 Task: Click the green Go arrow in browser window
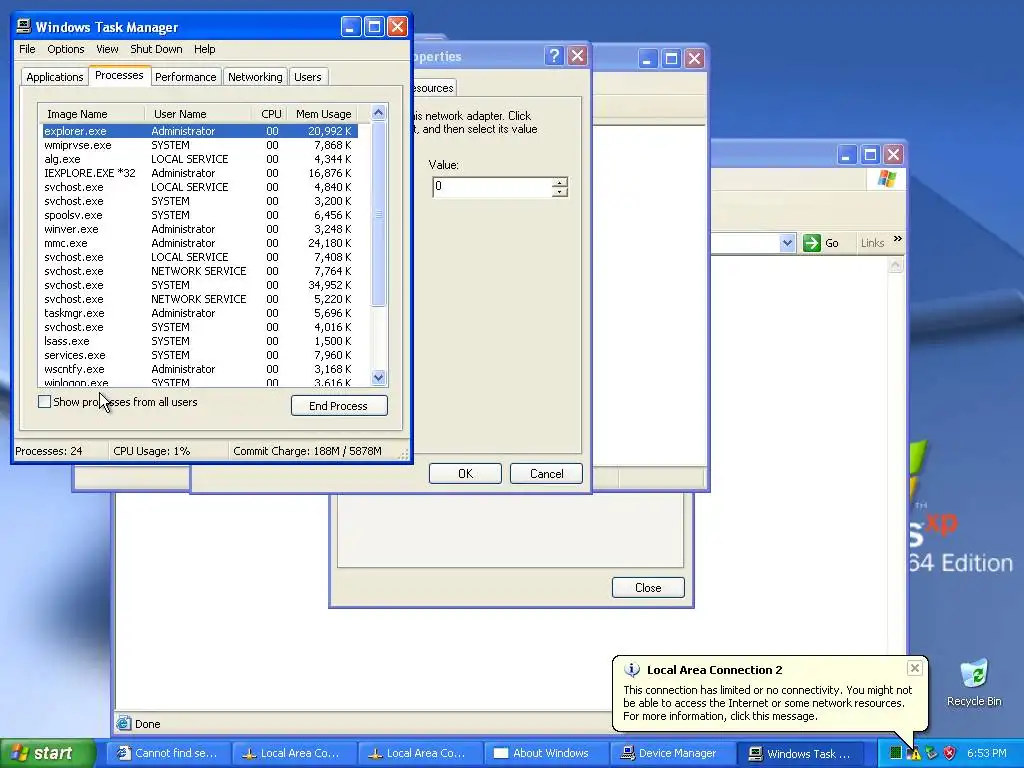click(x=812, y=243)
